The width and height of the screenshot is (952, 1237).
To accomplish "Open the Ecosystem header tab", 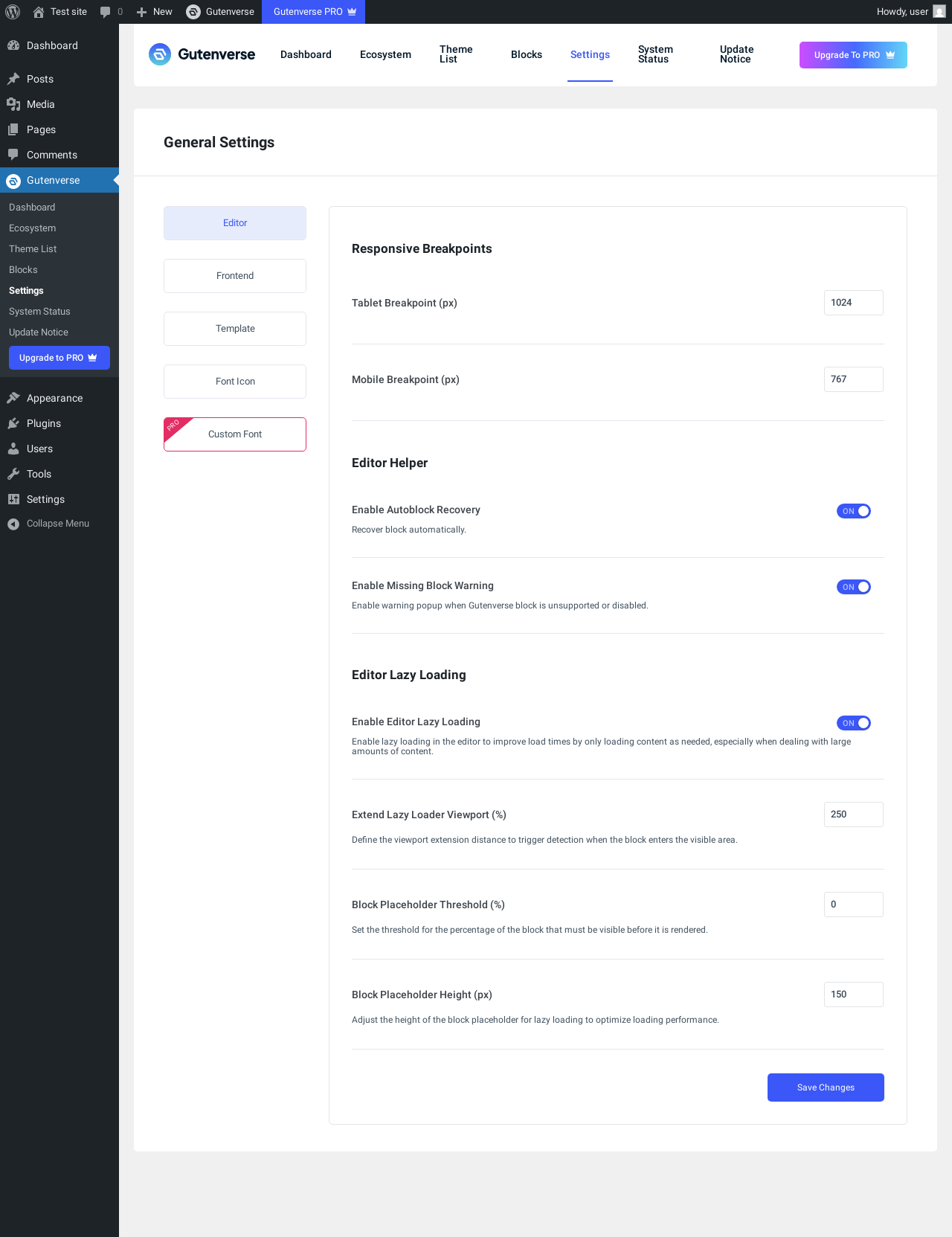I will click(x=385, y=54).
